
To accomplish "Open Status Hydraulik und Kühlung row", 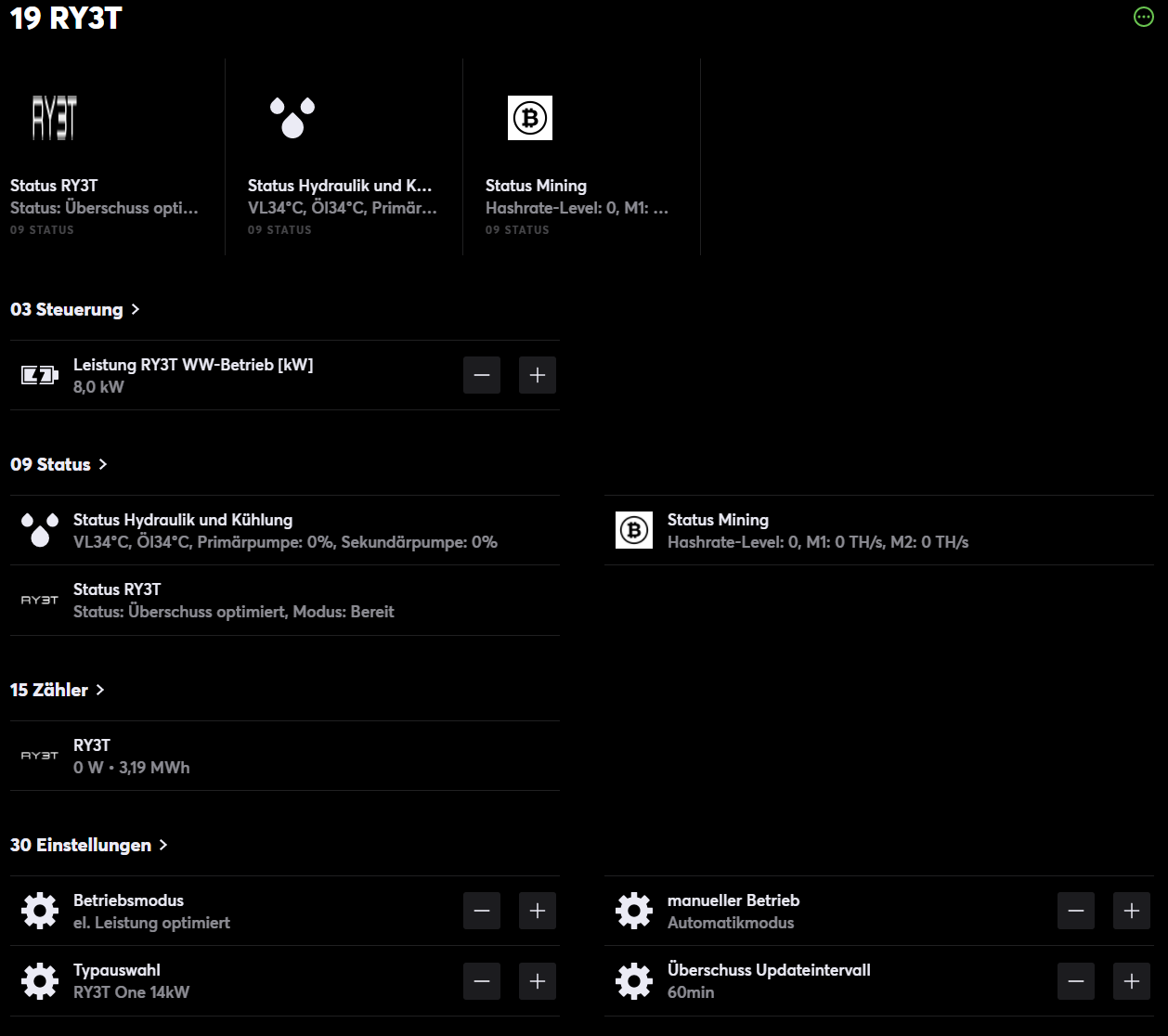I will point(284,530).
